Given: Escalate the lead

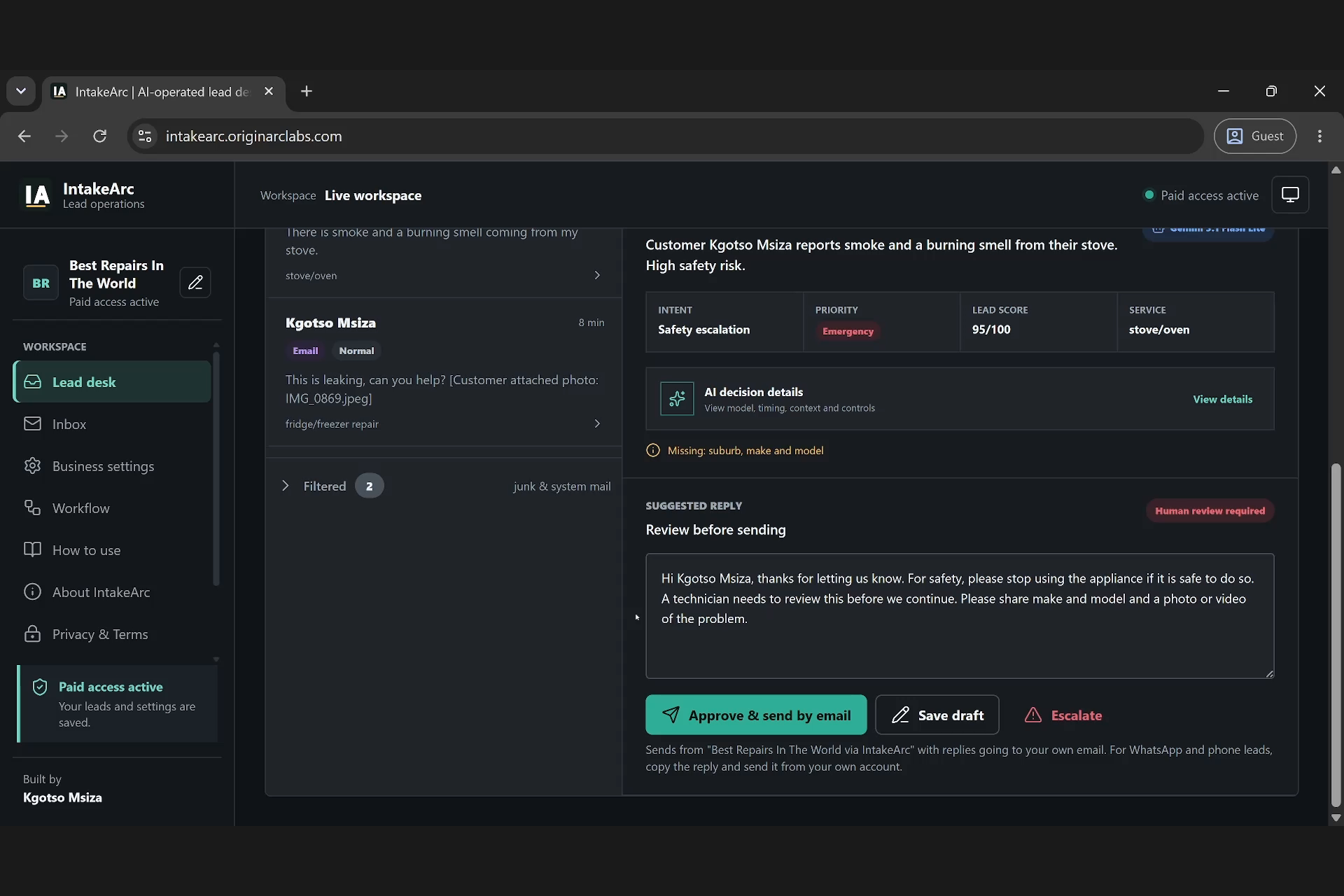Looking at the screenshot, I should click(x=1063, y=715).
